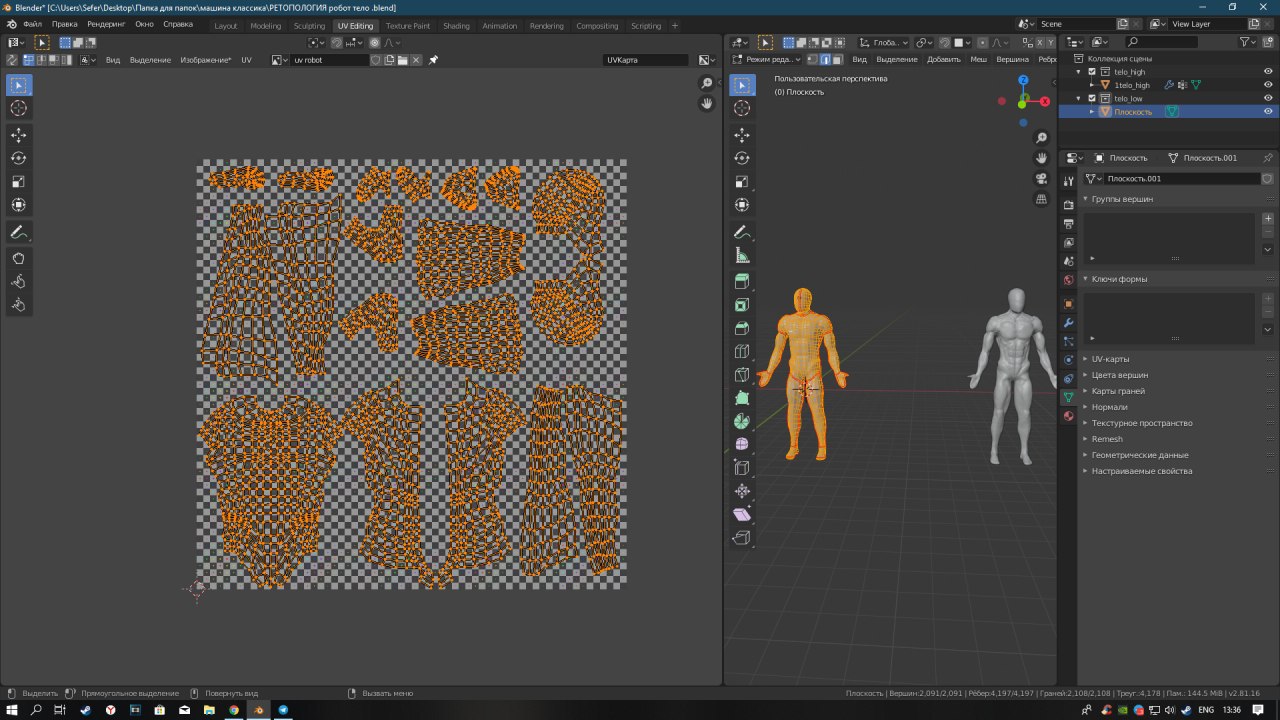Hide Плоскость object with eye icon

click(1268, 111)
